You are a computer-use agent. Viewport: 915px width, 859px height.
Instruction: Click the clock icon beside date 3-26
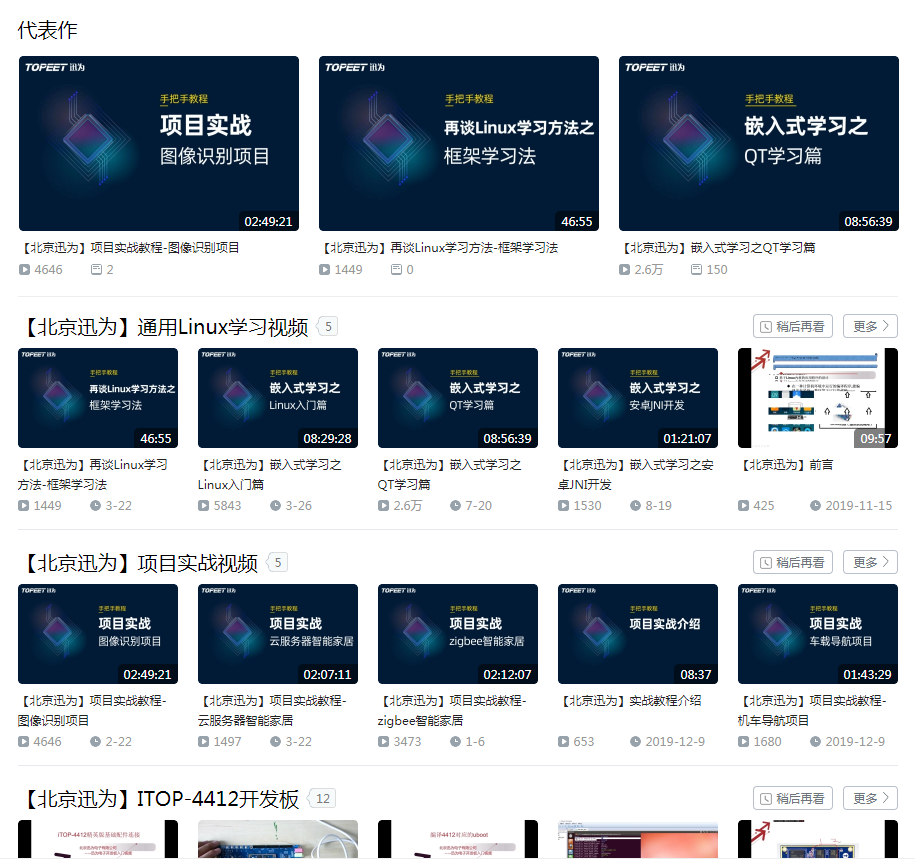pos(275,505)
